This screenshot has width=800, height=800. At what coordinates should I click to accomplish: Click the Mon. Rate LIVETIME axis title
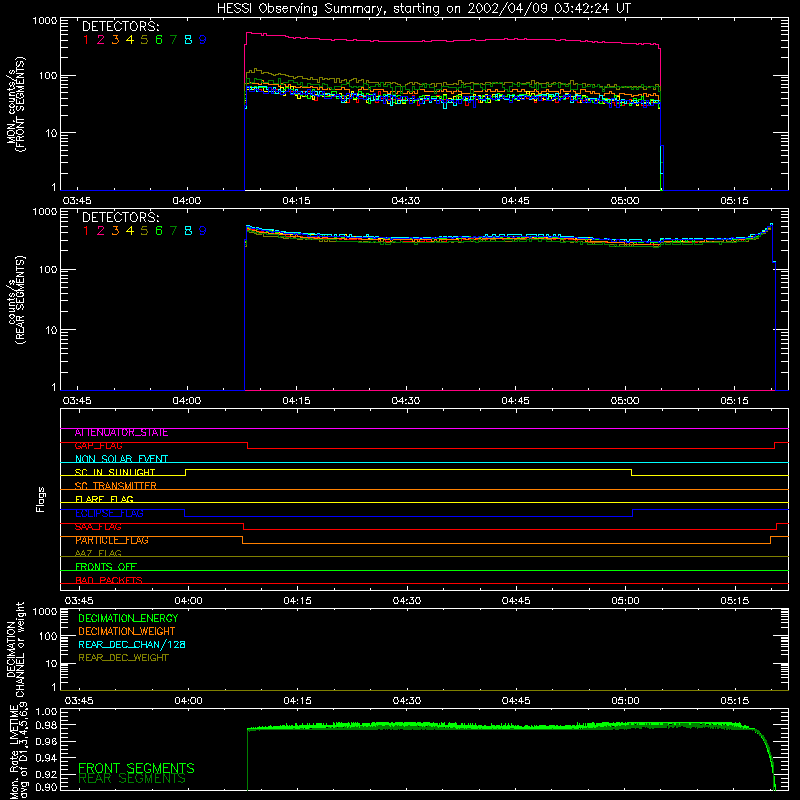point(18,753)
